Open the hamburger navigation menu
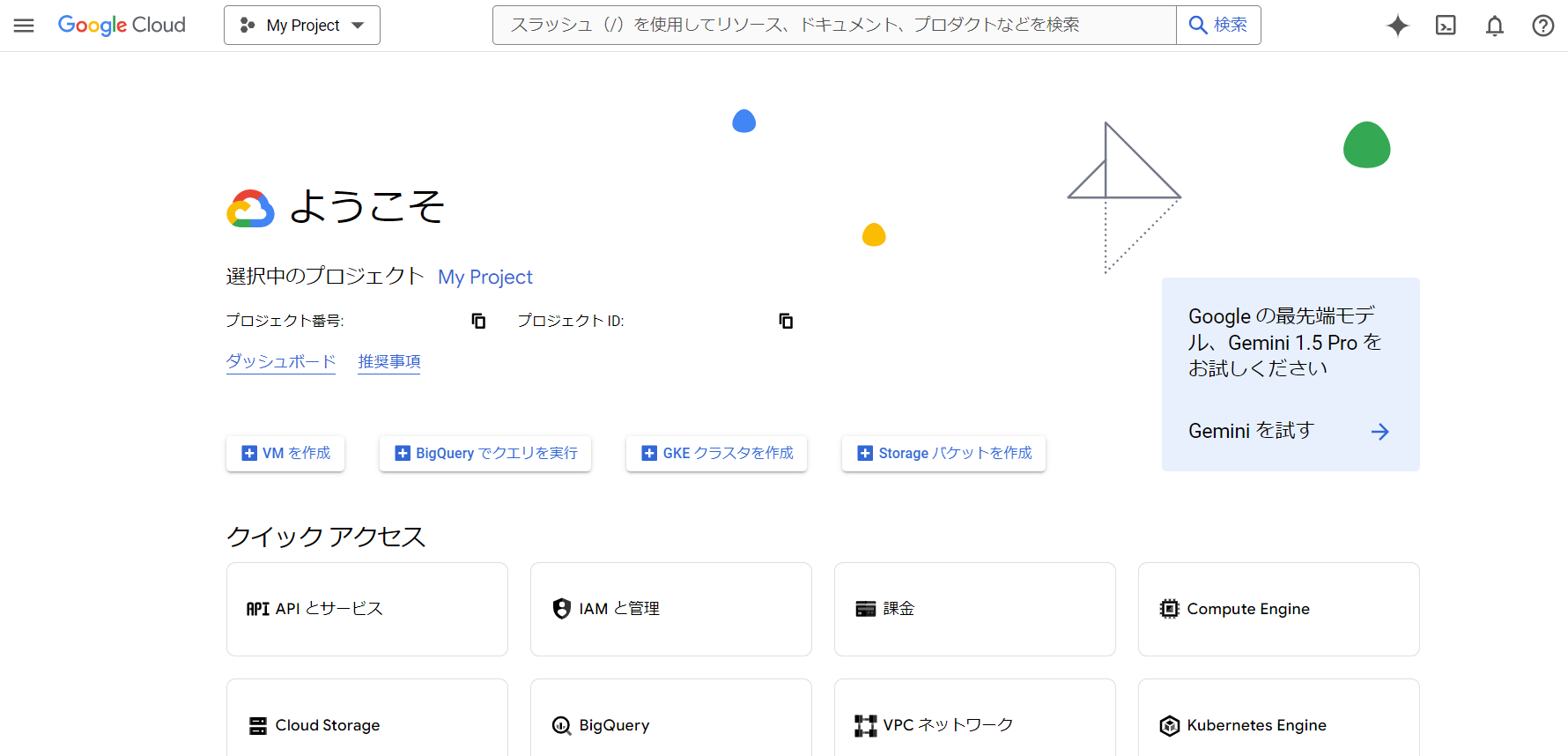 24,26
